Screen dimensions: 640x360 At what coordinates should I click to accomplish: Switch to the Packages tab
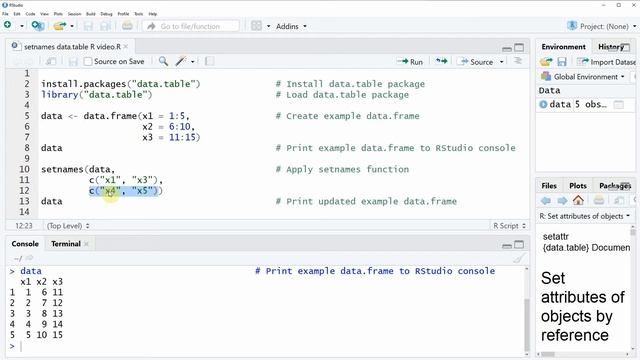614,185
